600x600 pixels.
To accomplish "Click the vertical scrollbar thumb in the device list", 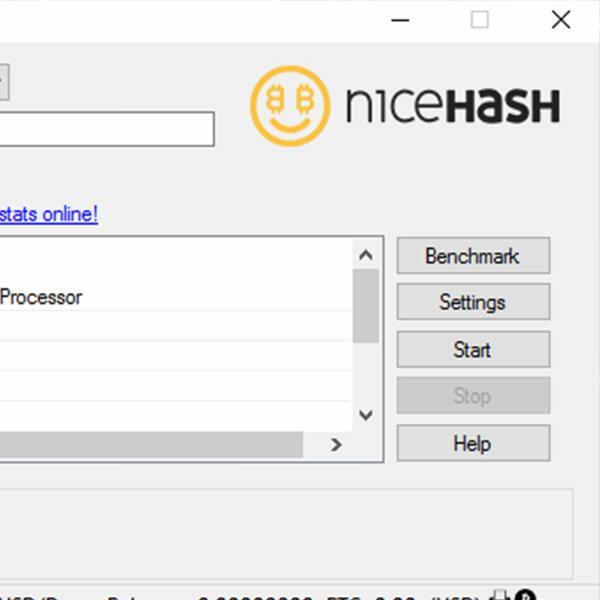I will (x=366, y=306).
